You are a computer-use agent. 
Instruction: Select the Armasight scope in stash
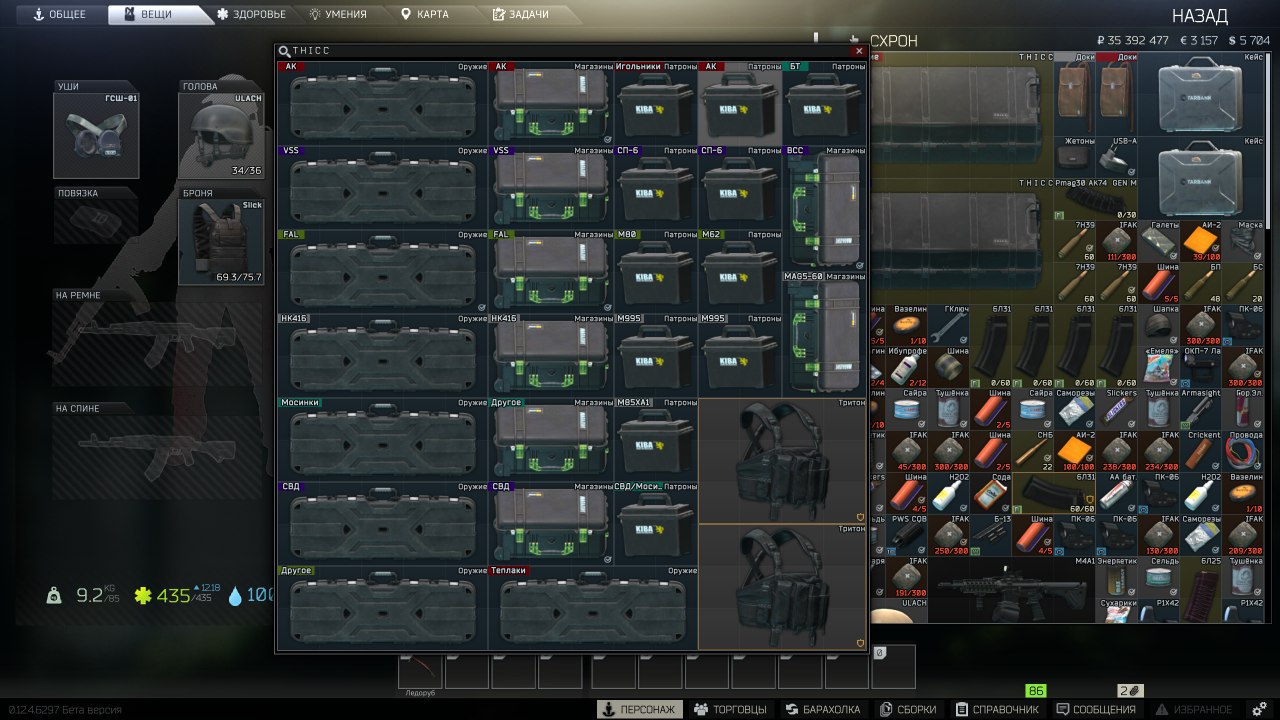pos(1201,410)
